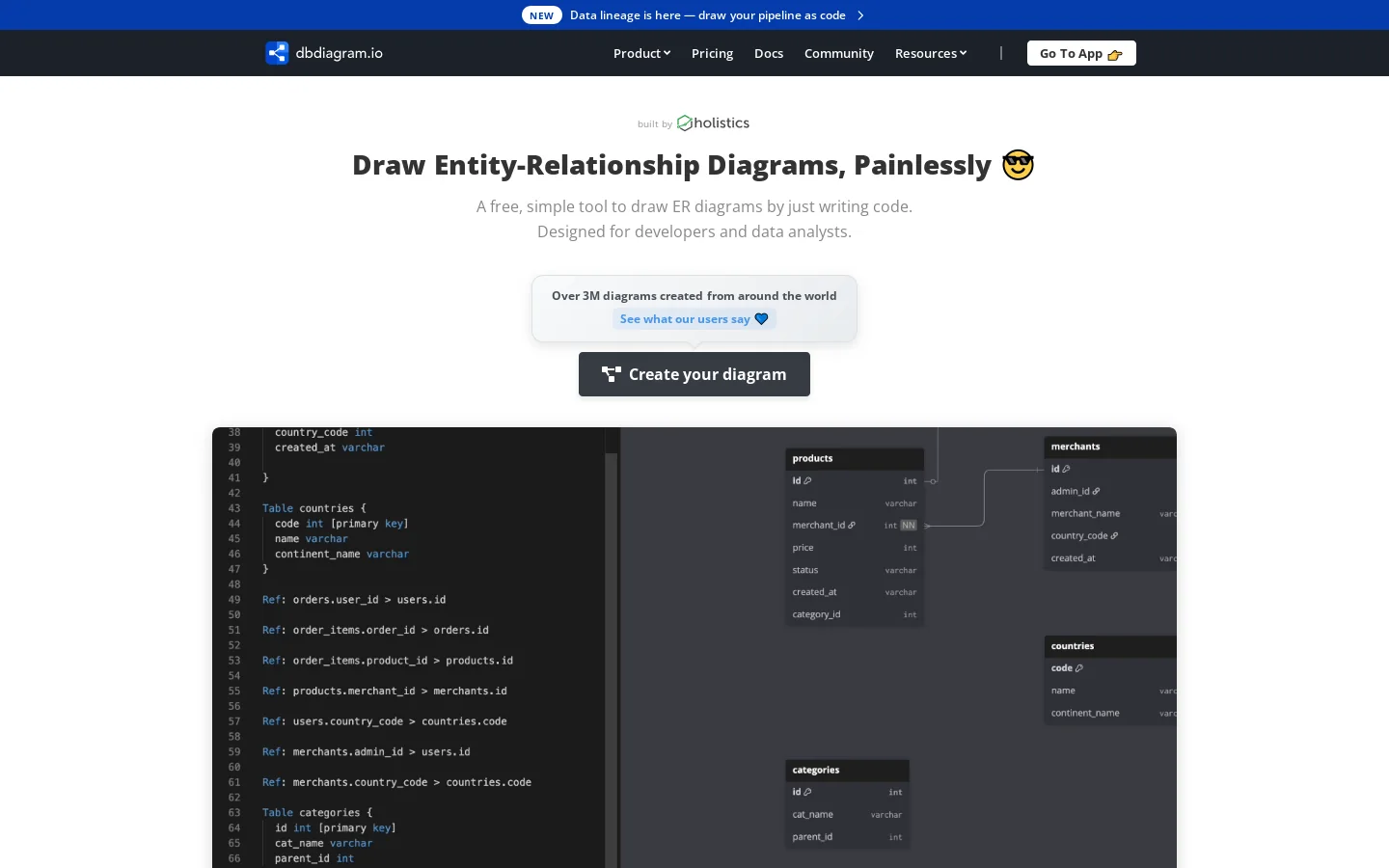Screen dimensions: 1389x868
Task: Click the key icon beside categories id
Action: point(807,792)
